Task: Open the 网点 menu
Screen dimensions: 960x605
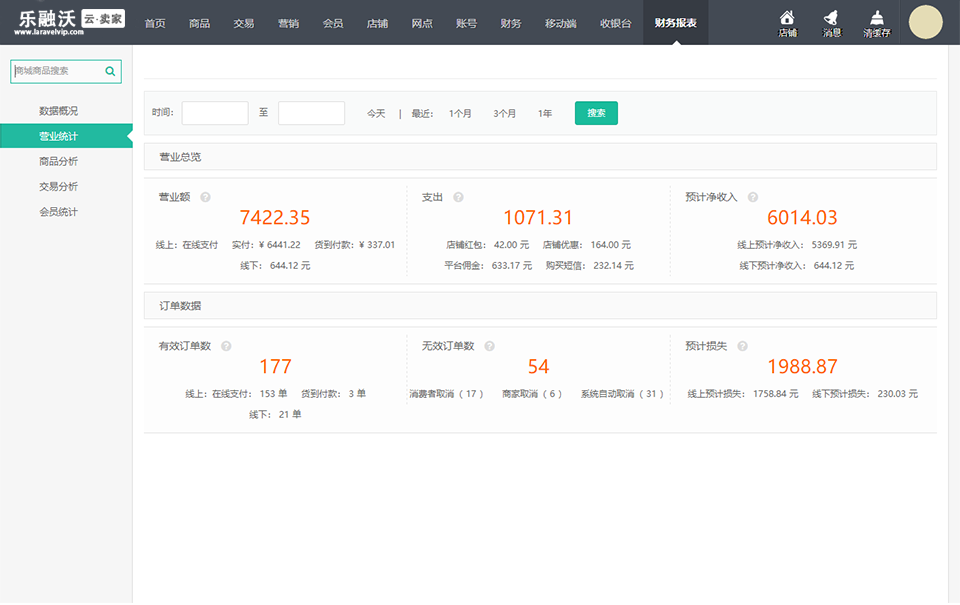Action: coord(422,23)
